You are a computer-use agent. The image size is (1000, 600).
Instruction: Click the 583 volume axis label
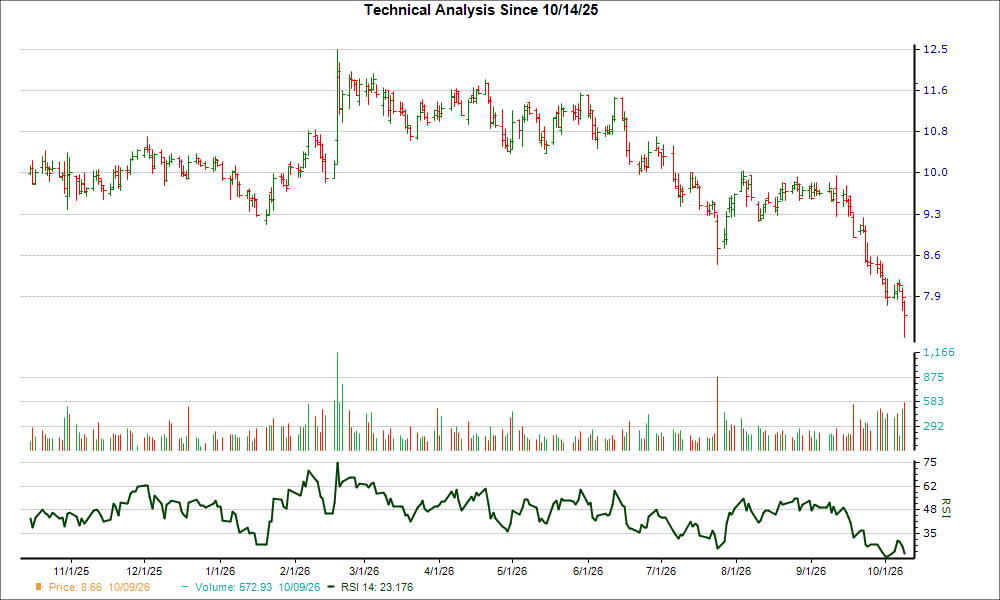click(x=933, y=402)
